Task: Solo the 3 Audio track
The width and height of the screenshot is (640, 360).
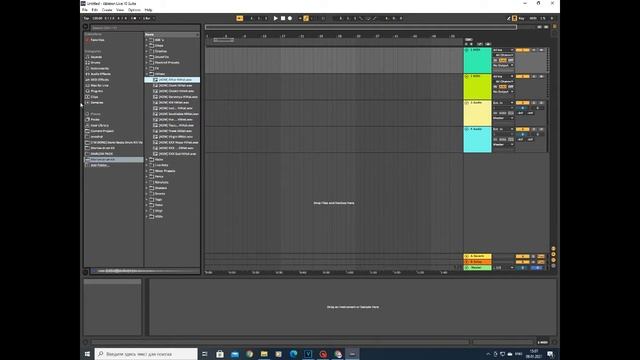Action: [534, 103]
